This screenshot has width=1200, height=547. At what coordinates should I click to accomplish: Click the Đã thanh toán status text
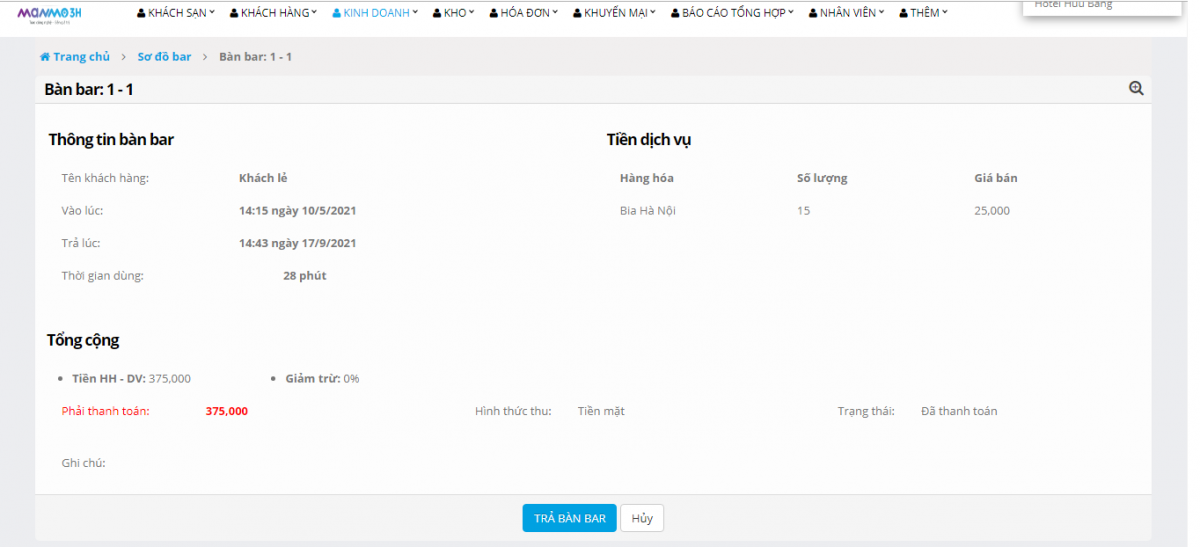958,411
